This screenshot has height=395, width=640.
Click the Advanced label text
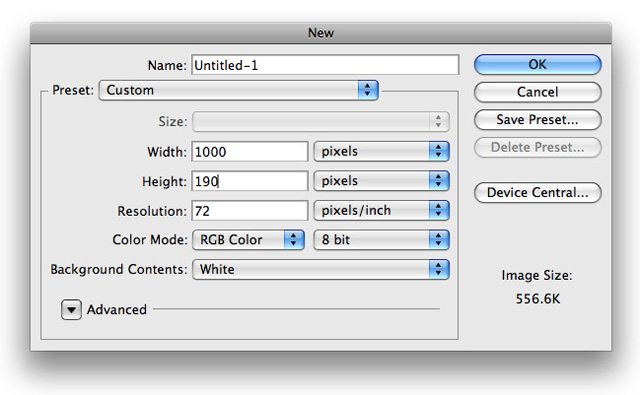pos(117,310)
